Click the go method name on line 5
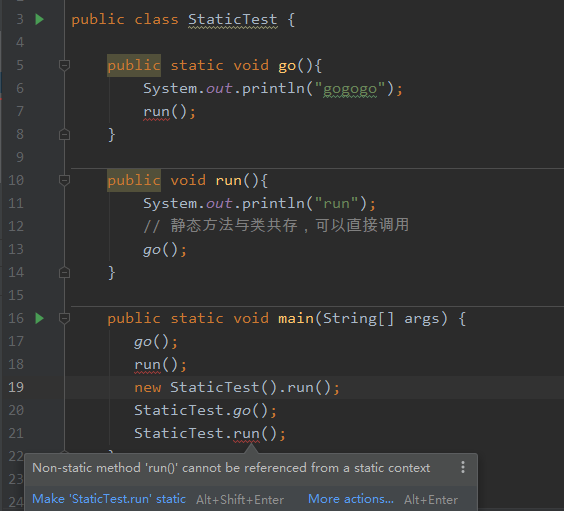The image size is (564, 511). pos(287,66)
